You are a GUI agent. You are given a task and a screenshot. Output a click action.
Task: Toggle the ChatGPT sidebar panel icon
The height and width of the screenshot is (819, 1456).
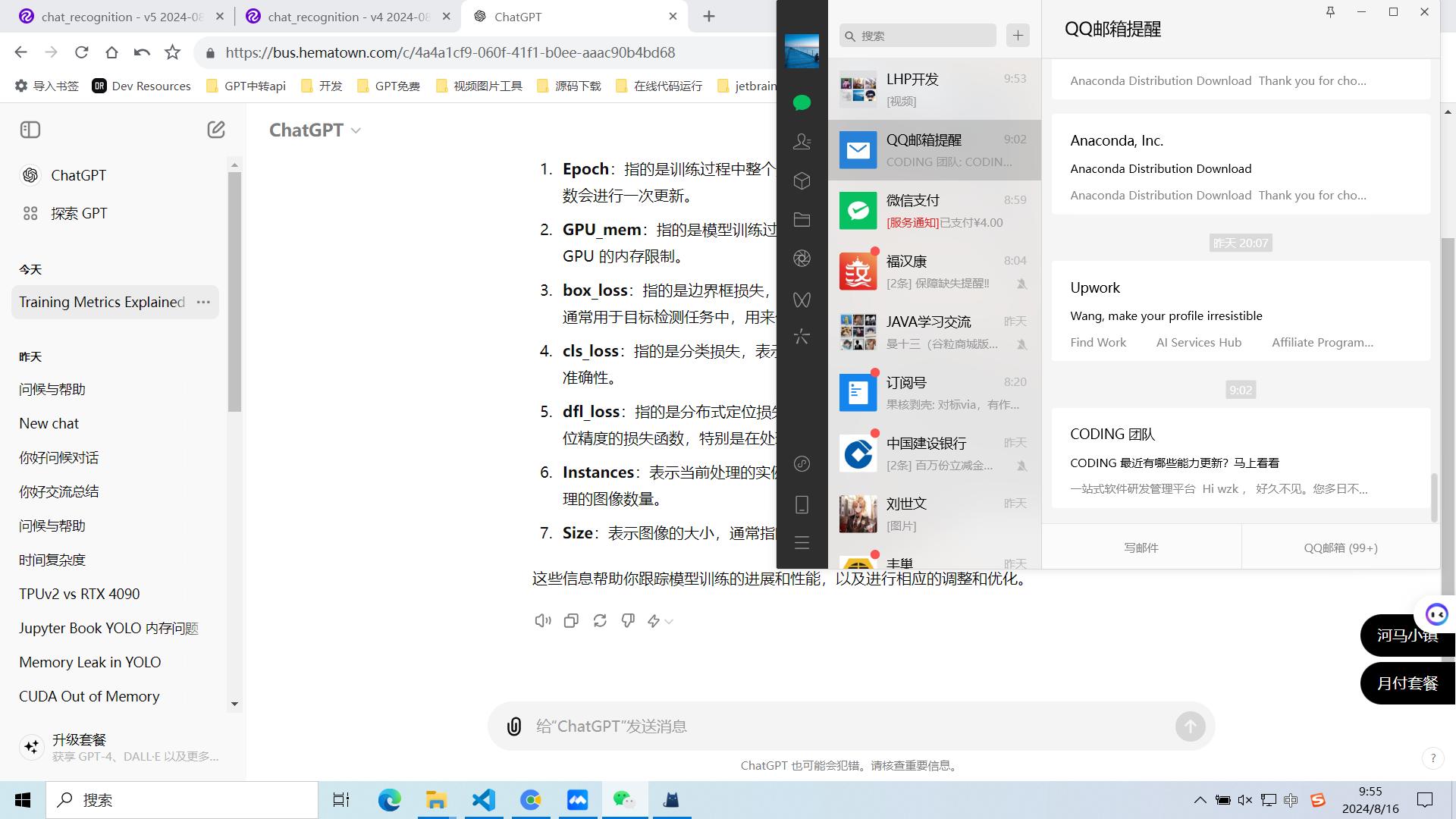[30, 130]
